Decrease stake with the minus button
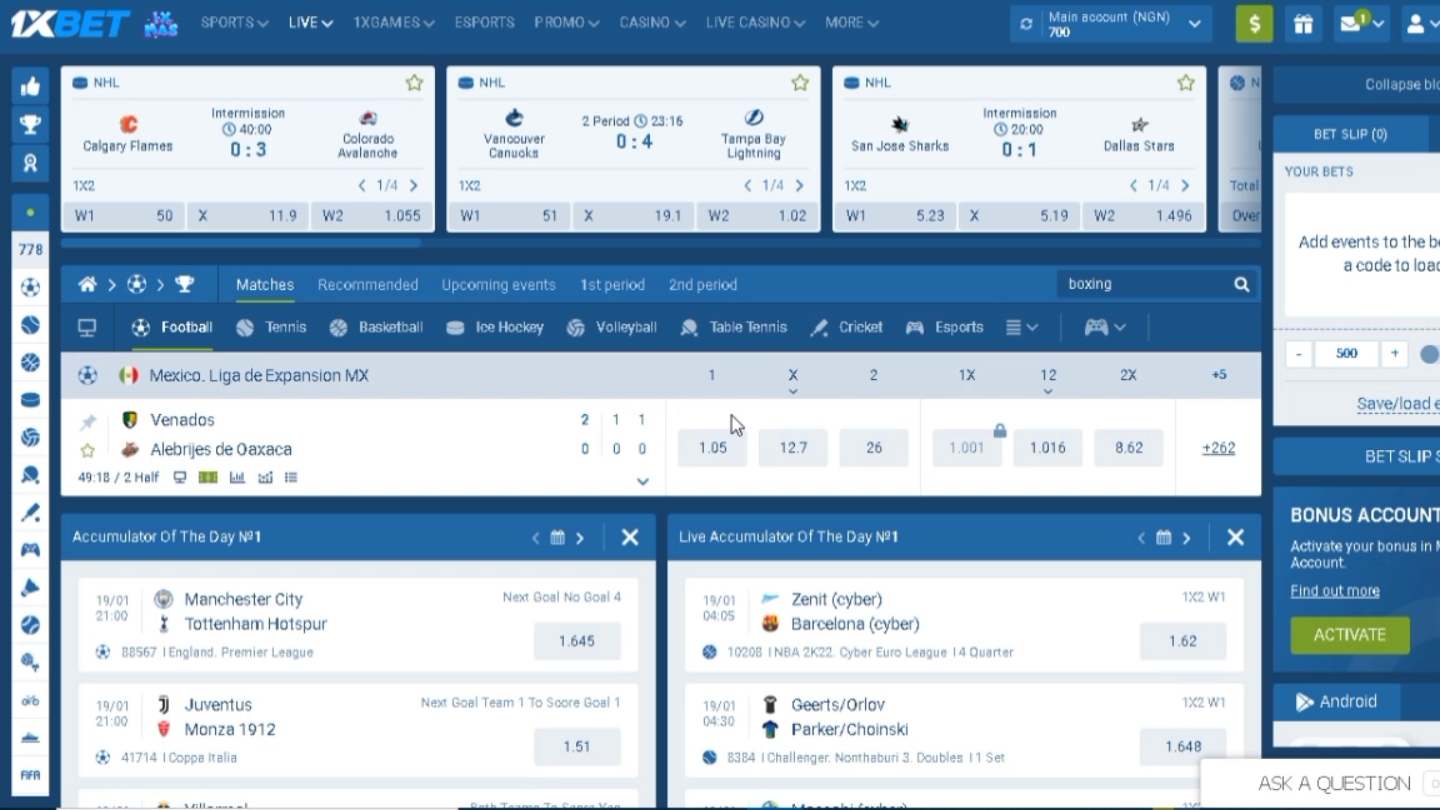 (x=1299, y=353)
